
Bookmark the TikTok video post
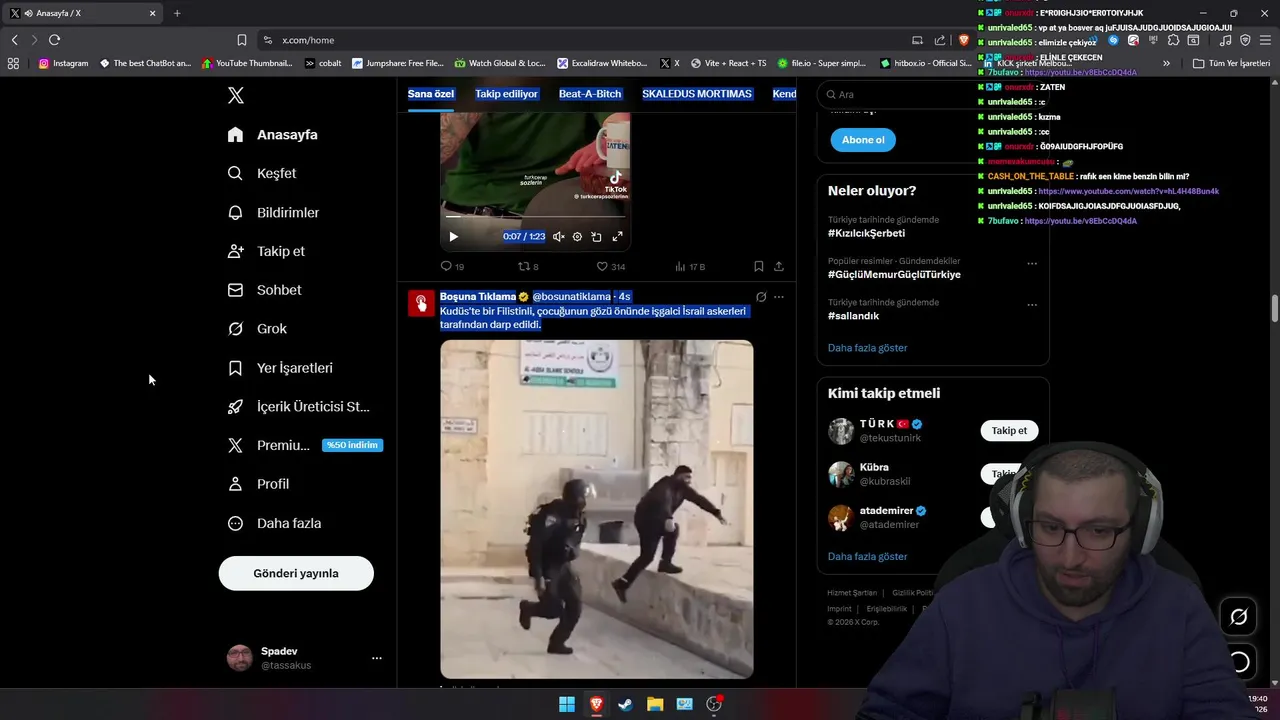click(759, 267)
